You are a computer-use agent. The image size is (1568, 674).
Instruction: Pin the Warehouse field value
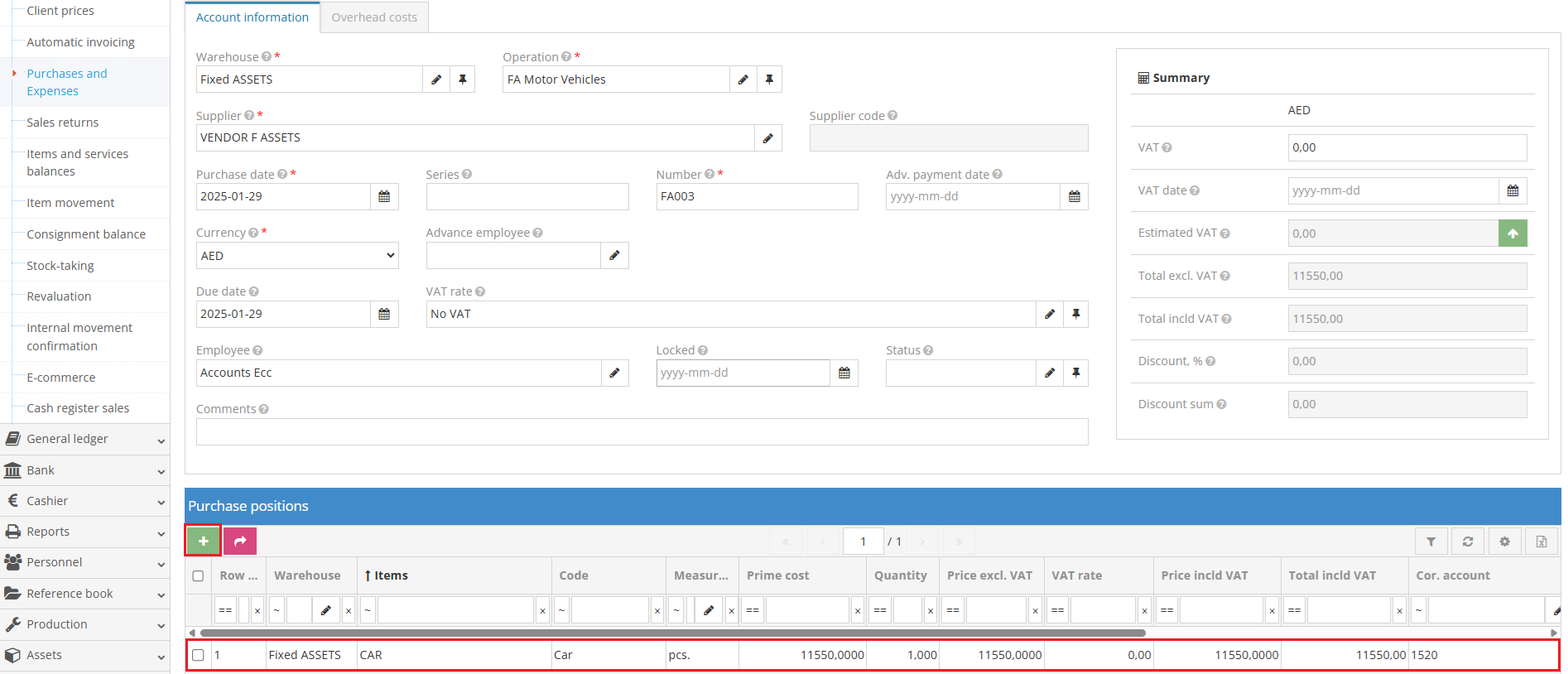point(462,79)
